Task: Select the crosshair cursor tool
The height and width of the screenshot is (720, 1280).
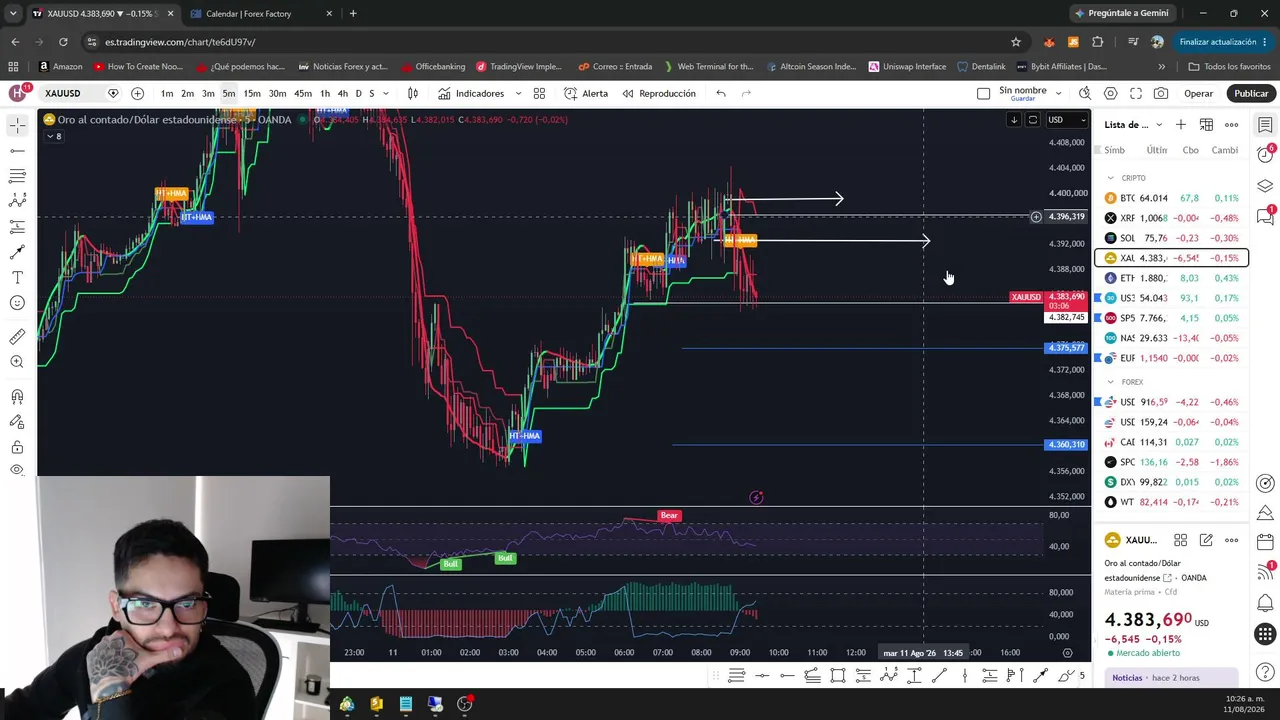Action: pyautogui.click(x=17, y=125)
